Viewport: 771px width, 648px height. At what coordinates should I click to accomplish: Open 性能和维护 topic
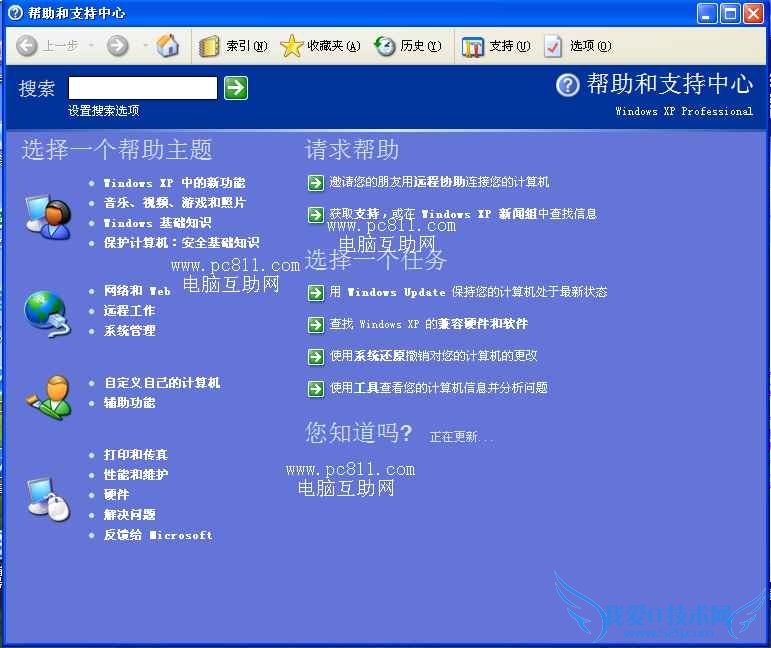(x=136, y=474)
